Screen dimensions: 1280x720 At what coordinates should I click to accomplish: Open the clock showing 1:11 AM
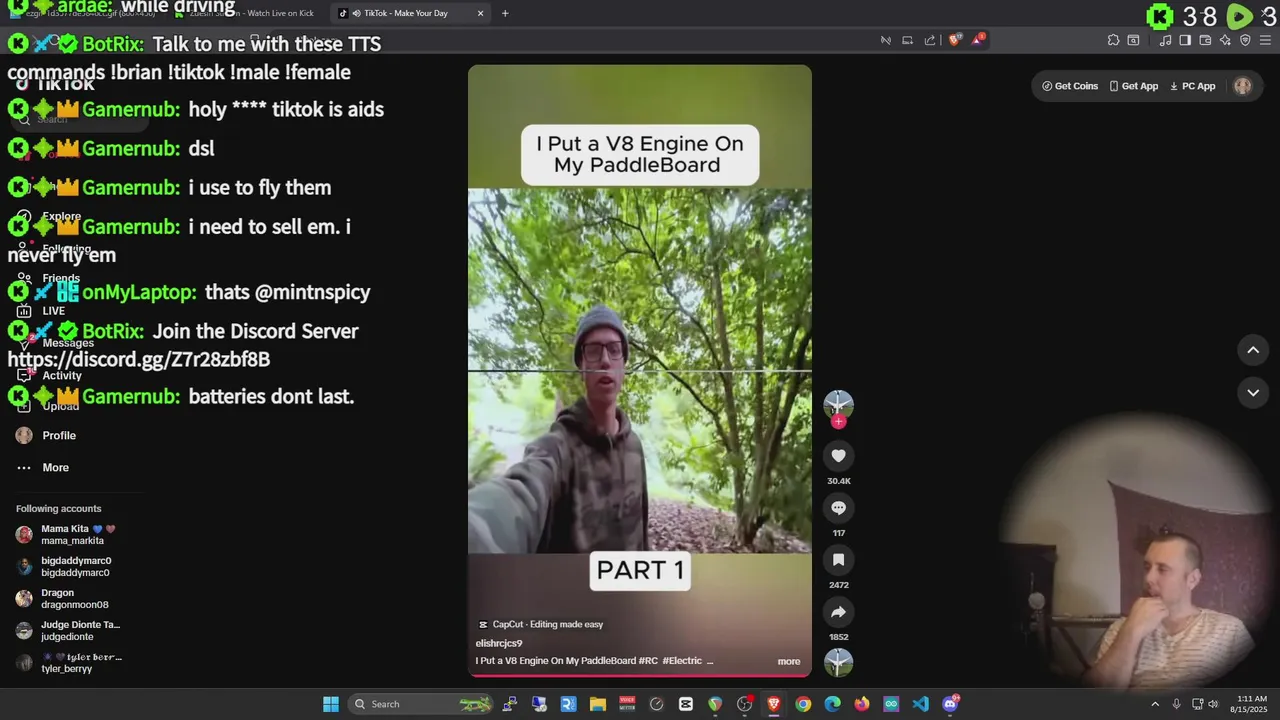click(x=1252, y=704)
